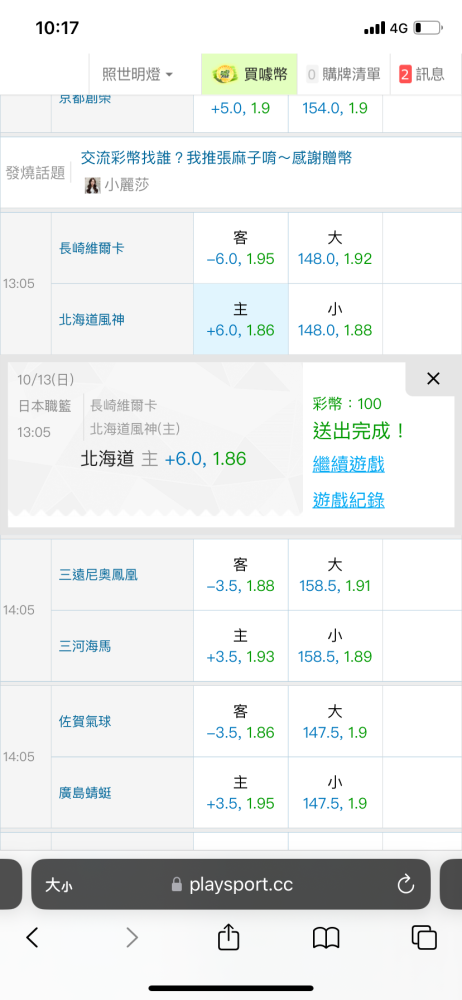This screenshot has height=1000, width=462.
Task: Tap the playsport.cc address field
Action: click(x=230, y=884)
